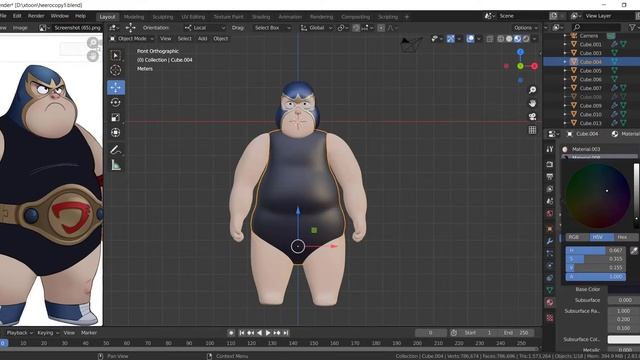The width and height of the screenshot is (640, 360).
Task: Open the Edit menu
Action: click(17, 16)
